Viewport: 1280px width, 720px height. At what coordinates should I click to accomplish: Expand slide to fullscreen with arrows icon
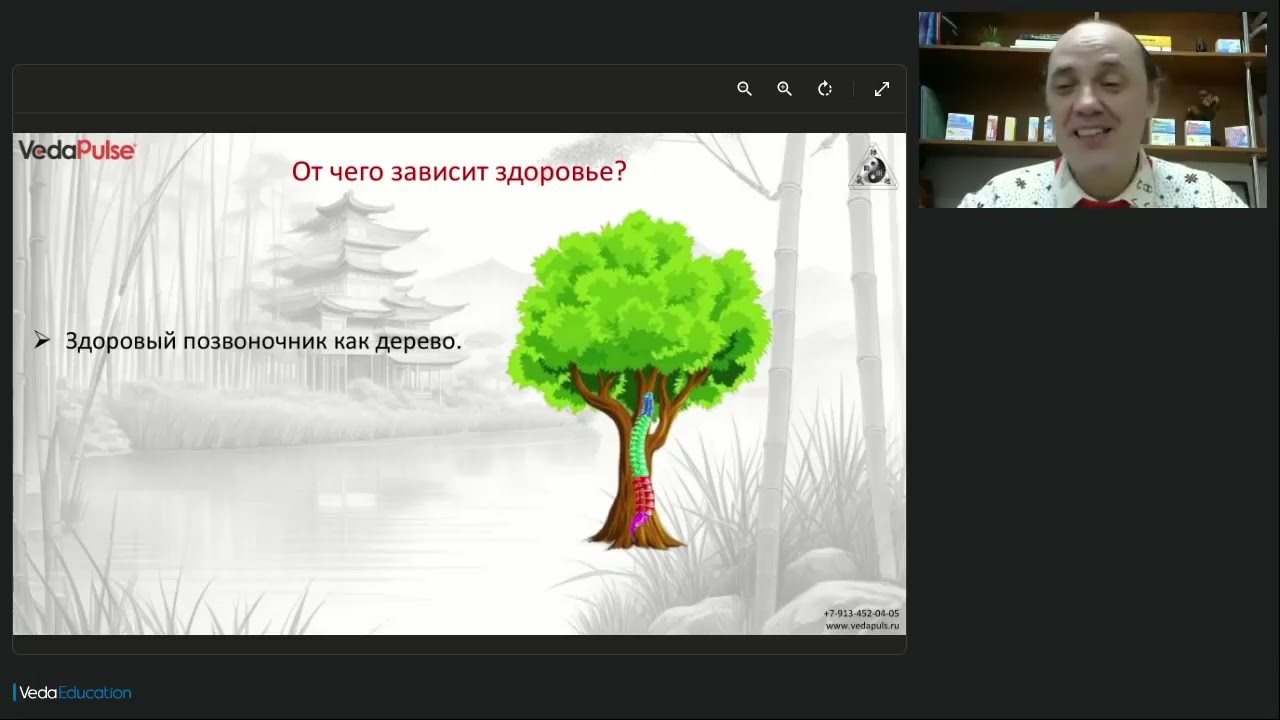882,89
